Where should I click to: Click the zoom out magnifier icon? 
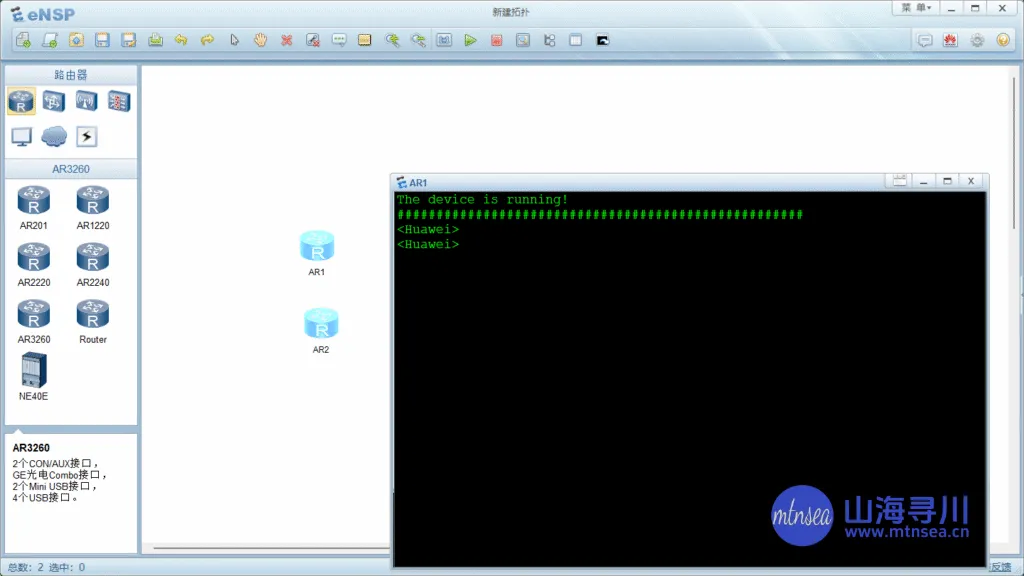point(418,40)
